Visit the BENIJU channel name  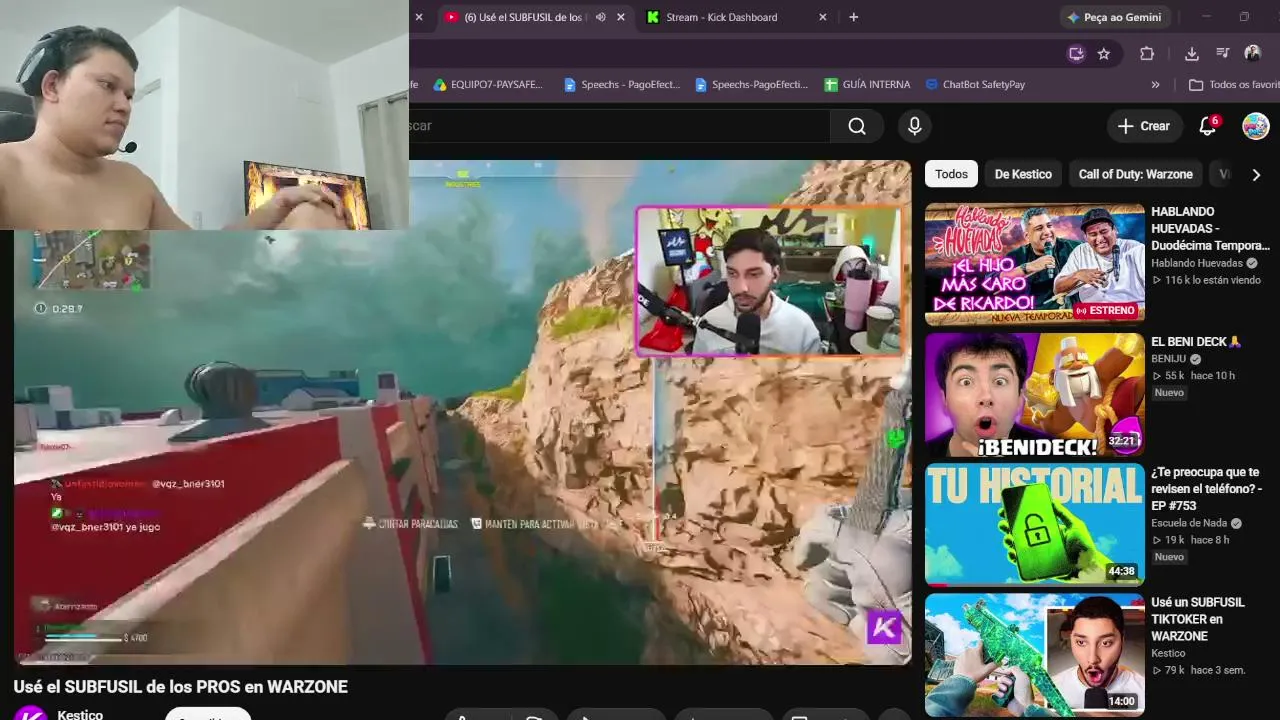[x=1169, y=359]
